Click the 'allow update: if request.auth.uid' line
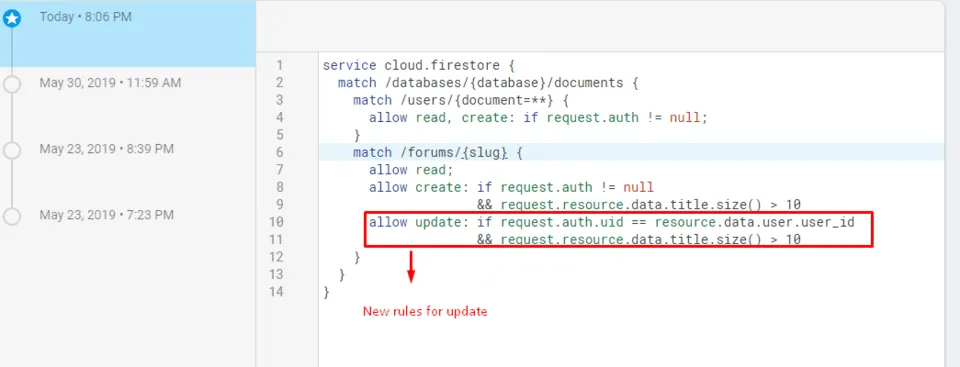960x367 pixels. click(611, 222)
